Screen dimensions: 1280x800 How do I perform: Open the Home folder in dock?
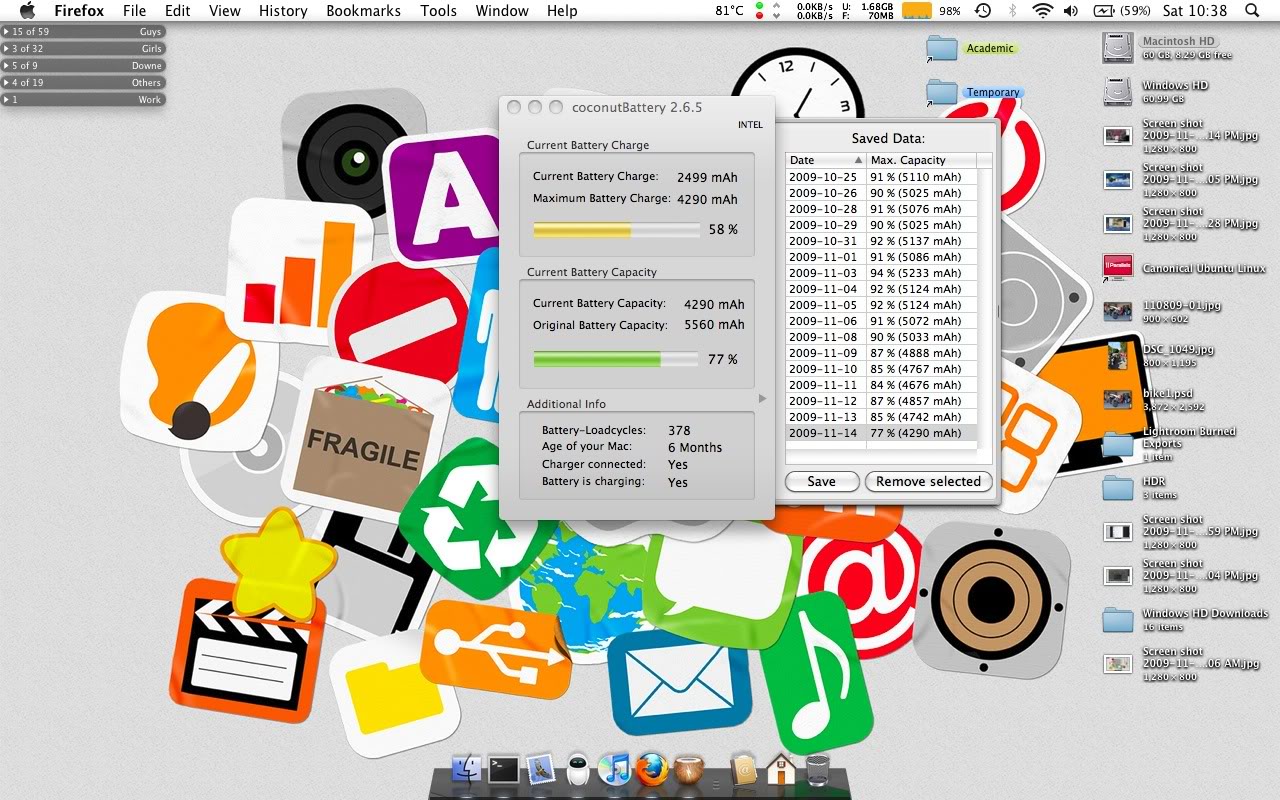780,769
